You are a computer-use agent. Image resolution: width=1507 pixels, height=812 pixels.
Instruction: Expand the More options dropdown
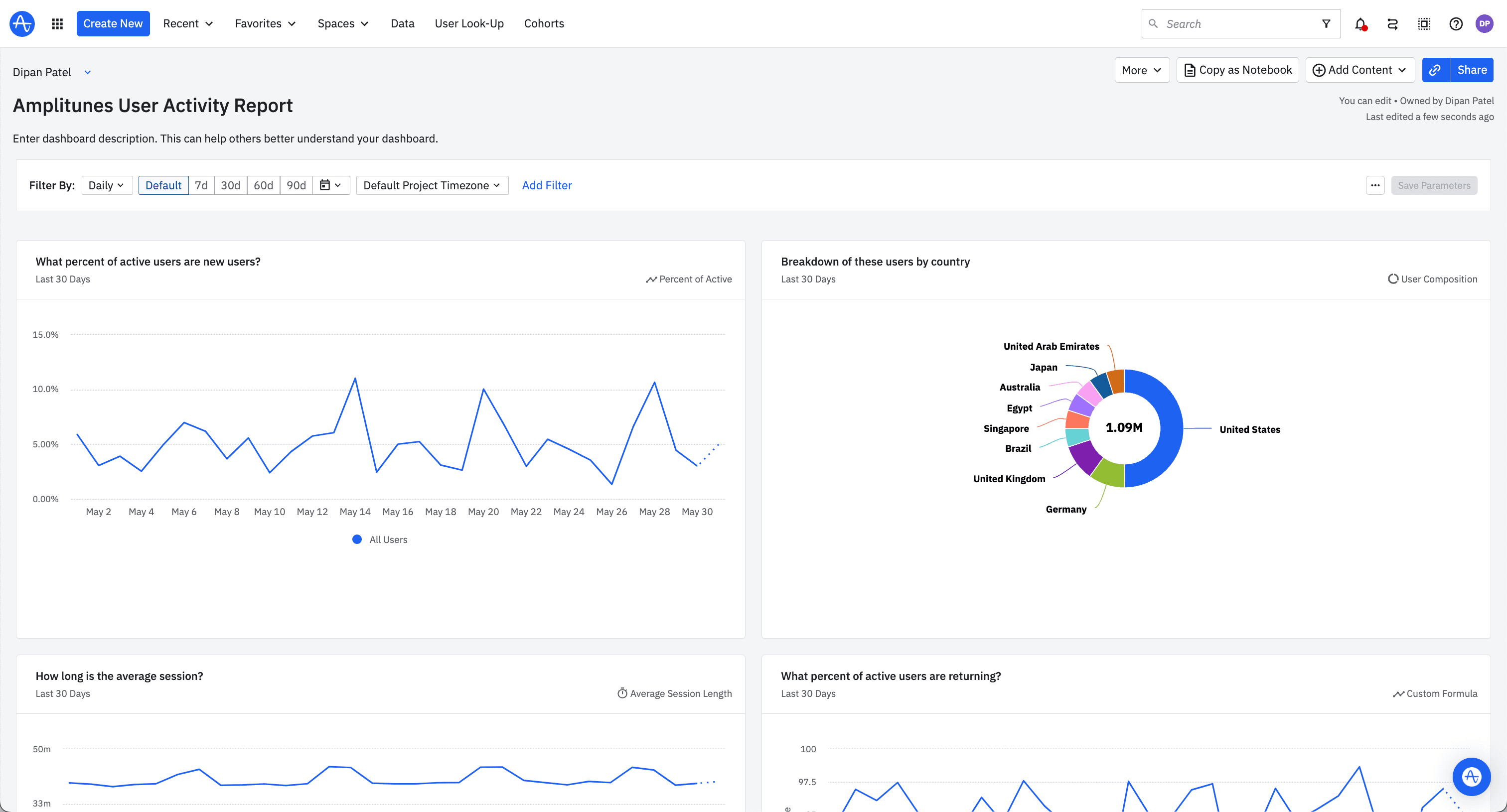click(x=1141, y=70)
